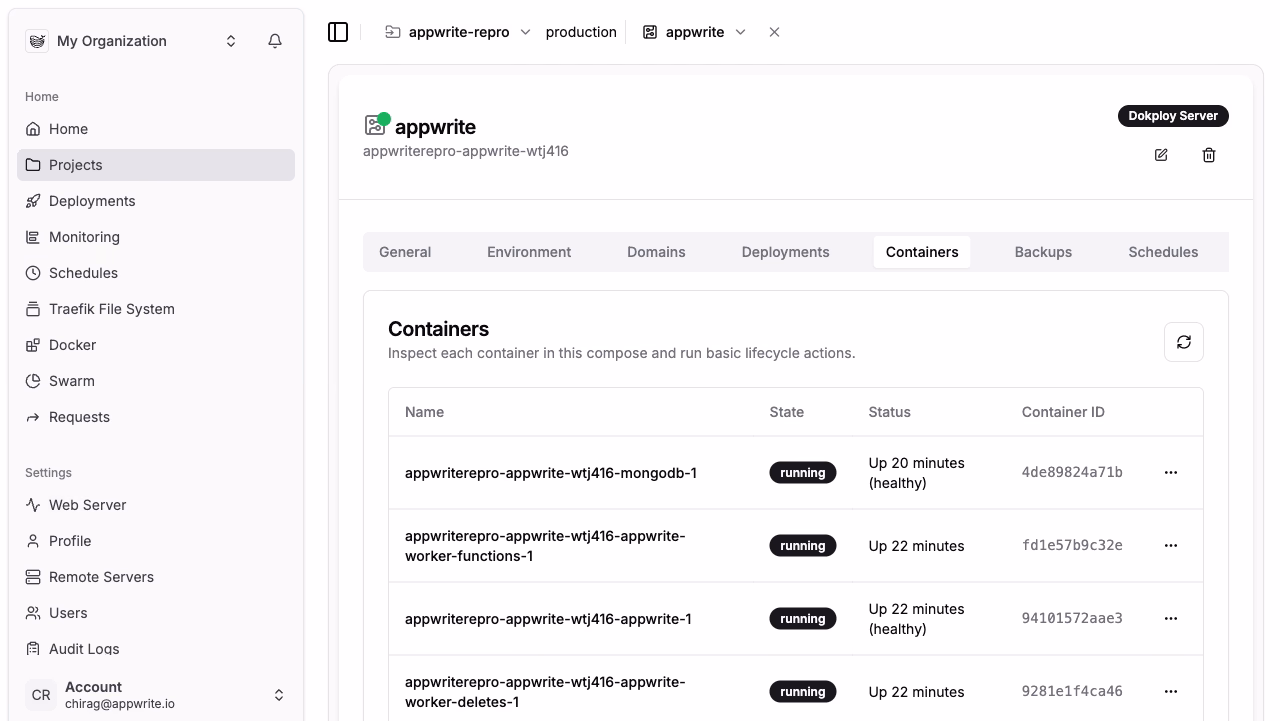The image size is (1280, 721).
Task: Click the Projects folder icon
Action: [x=33, y=165]
